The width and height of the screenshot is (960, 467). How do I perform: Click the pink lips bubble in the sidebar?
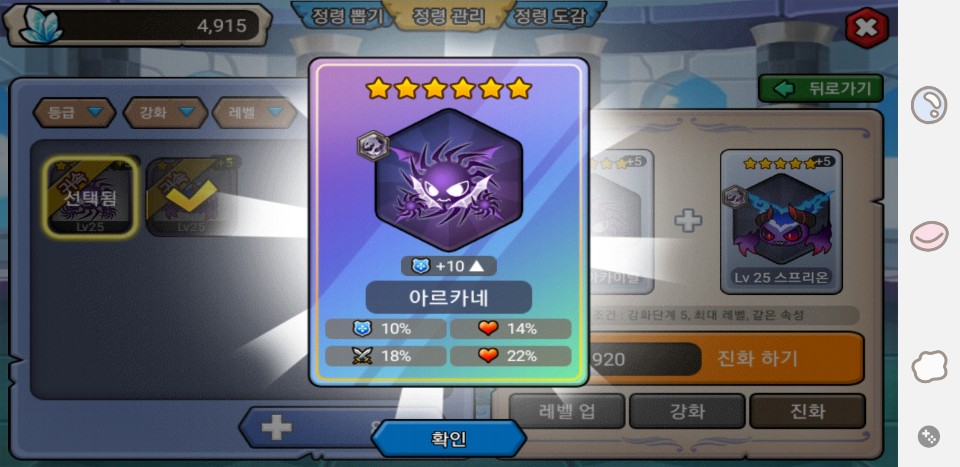(x=929, y=236)
